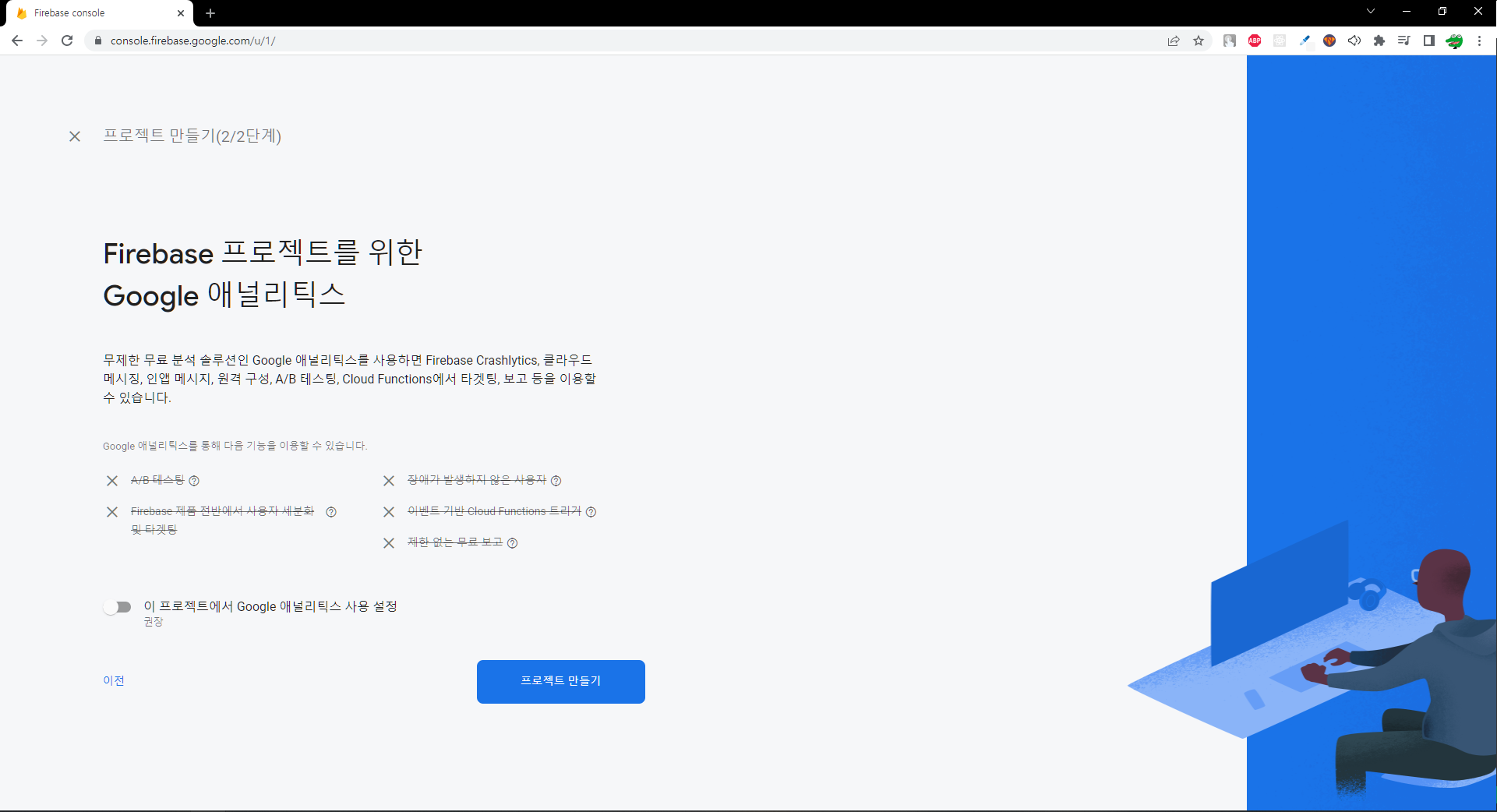Image resolution: width=1497 pixels, height=812 pixels.
Task: Open the Extensions puzzle icon
Action: click(x=1379, y=41)
